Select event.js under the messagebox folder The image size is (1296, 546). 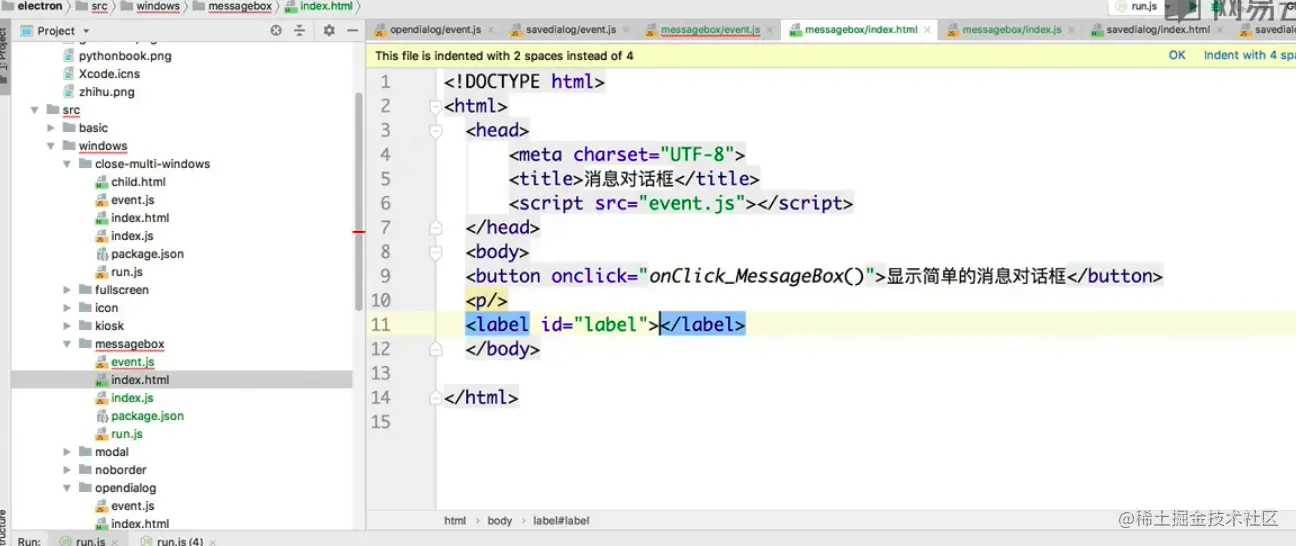click(132, 362)
